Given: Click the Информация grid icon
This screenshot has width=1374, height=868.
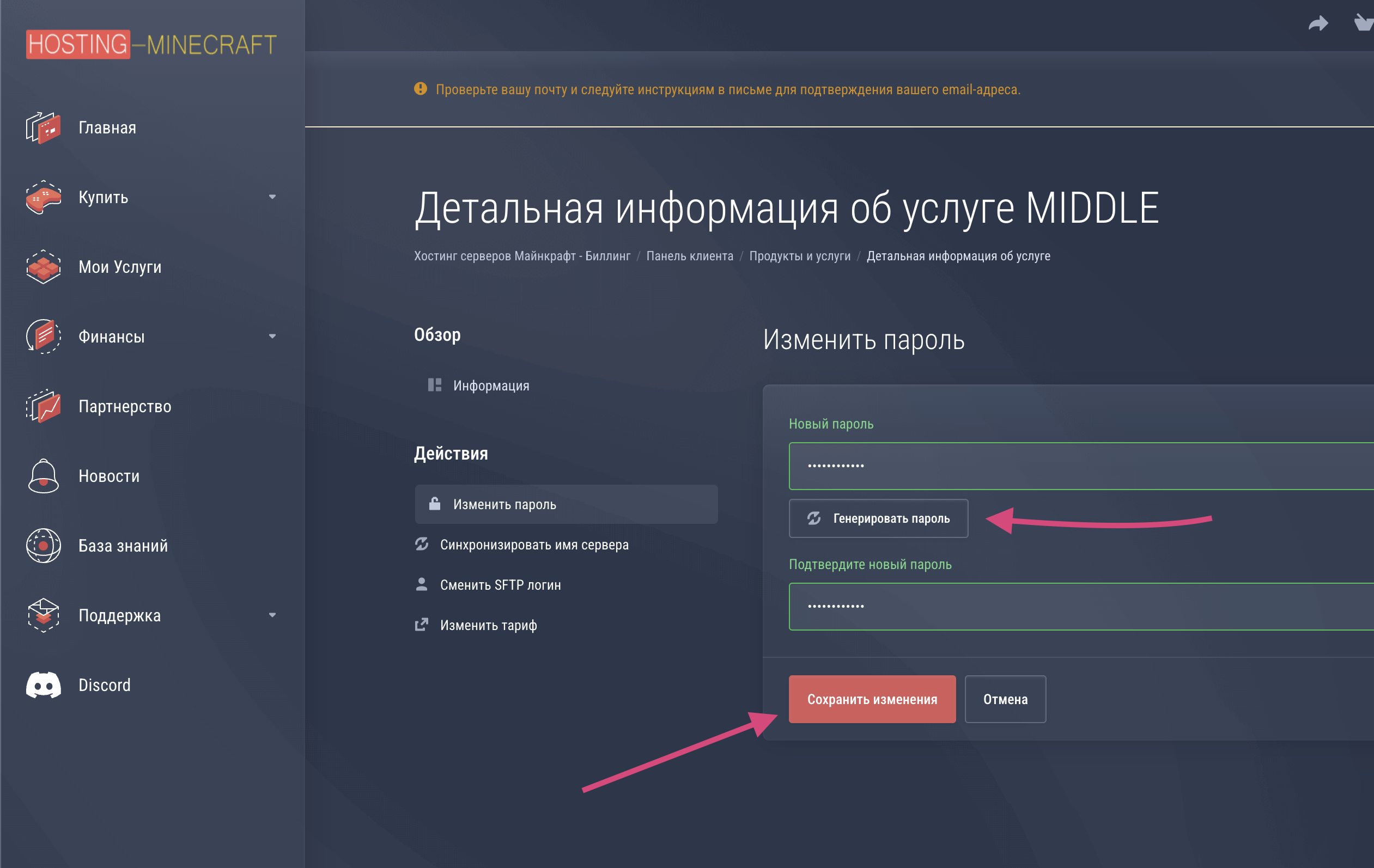Looking at the screenshot, I should [x=435, y=385].
